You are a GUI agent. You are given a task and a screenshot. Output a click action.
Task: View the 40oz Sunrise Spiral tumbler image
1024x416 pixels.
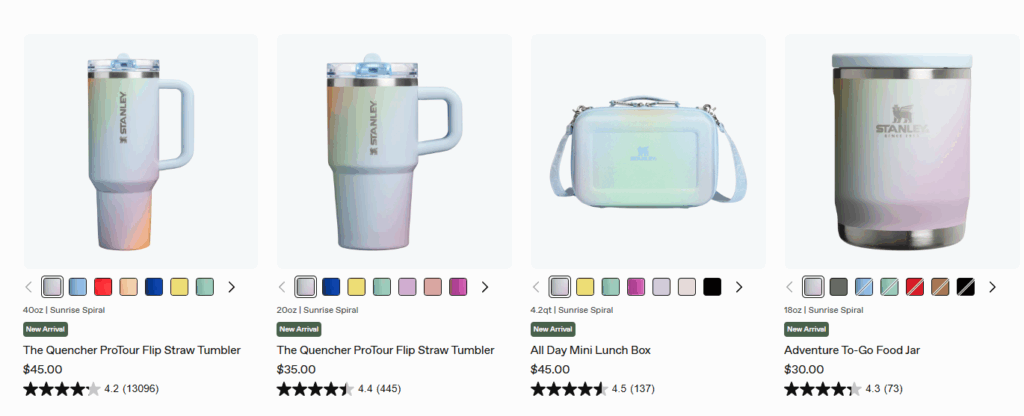pos(141,152)
